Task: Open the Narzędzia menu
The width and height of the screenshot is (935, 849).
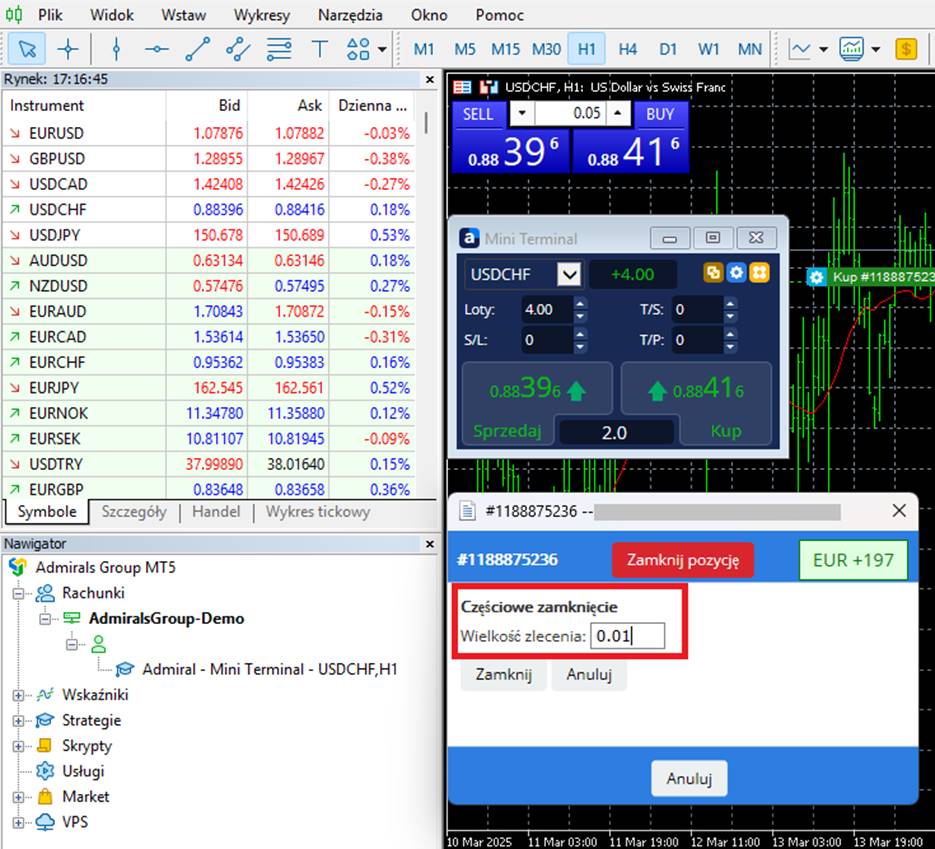Action: point(350,15)
